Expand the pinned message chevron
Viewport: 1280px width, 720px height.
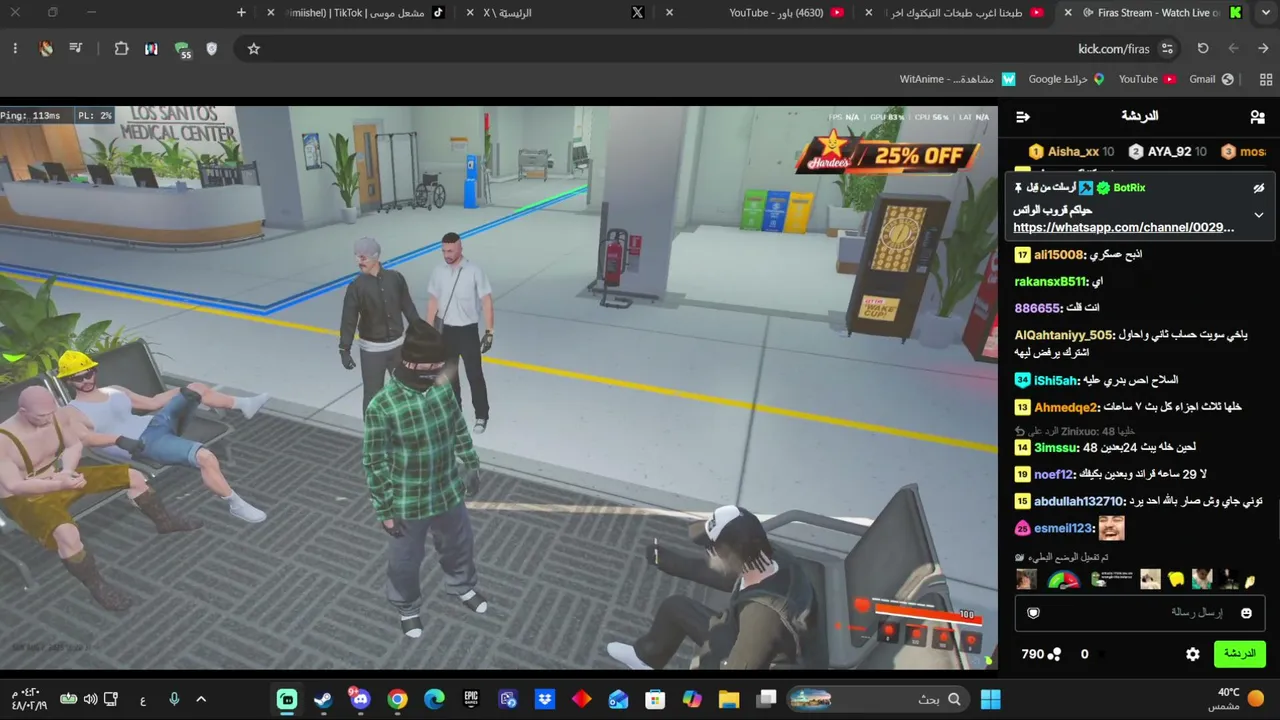[x=1259, y=215]
